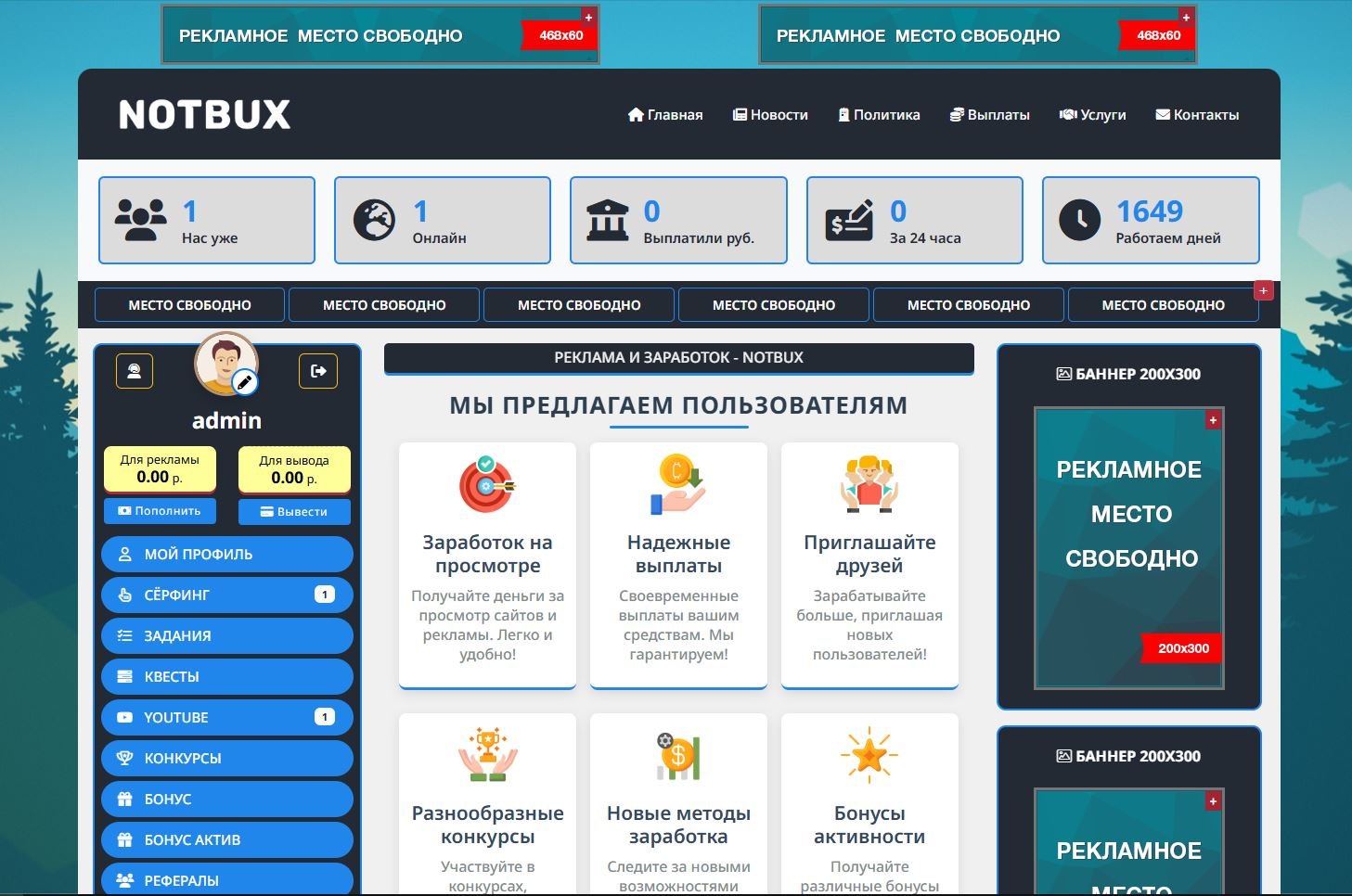The height and width of the screenshot is (896, 1352).
Task: Click the Для вывода balance box
Action: (x=294, y=470)
